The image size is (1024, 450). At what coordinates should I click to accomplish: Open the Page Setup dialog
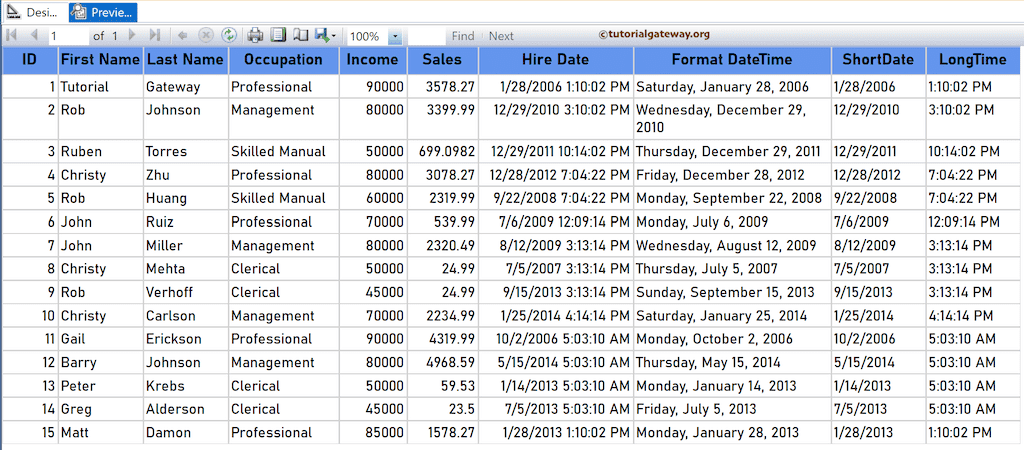(x=300, y=36)
